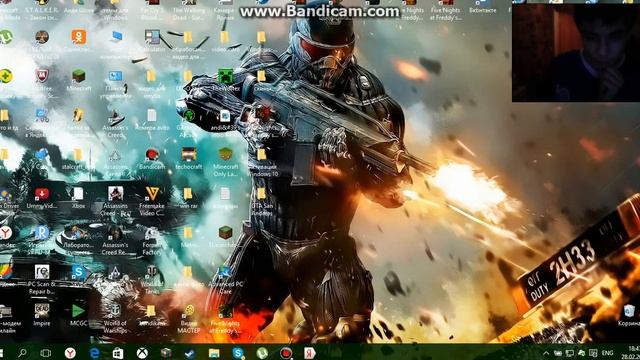This screenshot has width=640, height=360.
Task: Open the GTA San Andreas folder
Action: pos(262,201)
